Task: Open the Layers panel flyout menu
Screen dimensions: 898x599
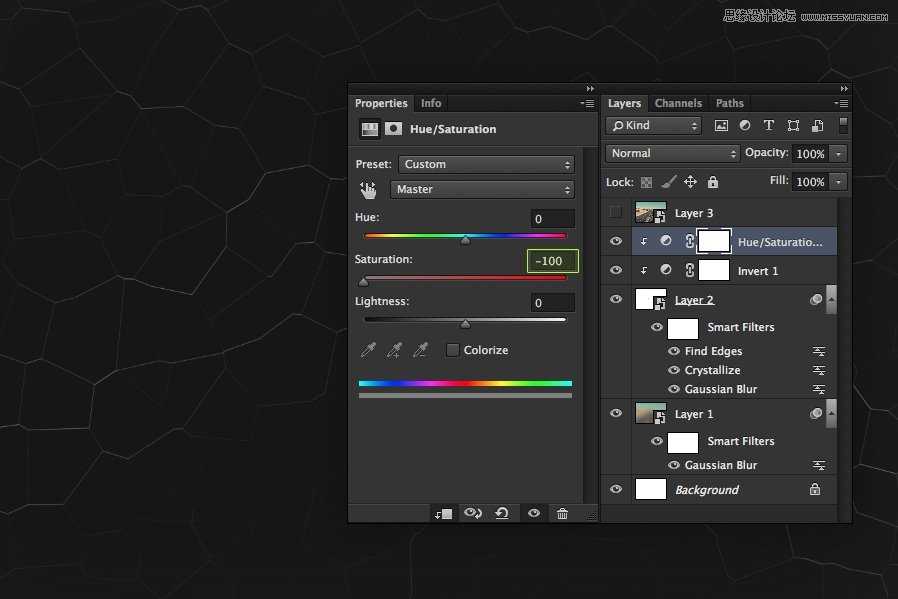Action: tap(841, 103)
